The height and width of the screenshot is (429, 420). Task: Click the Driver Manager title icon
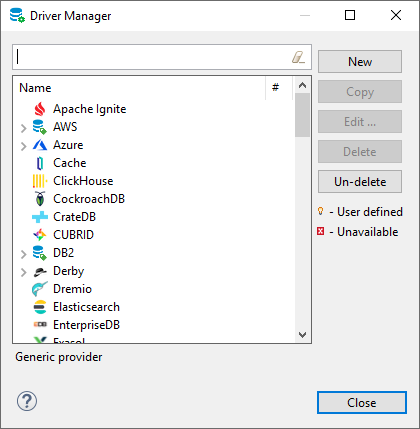coord(17,15)
